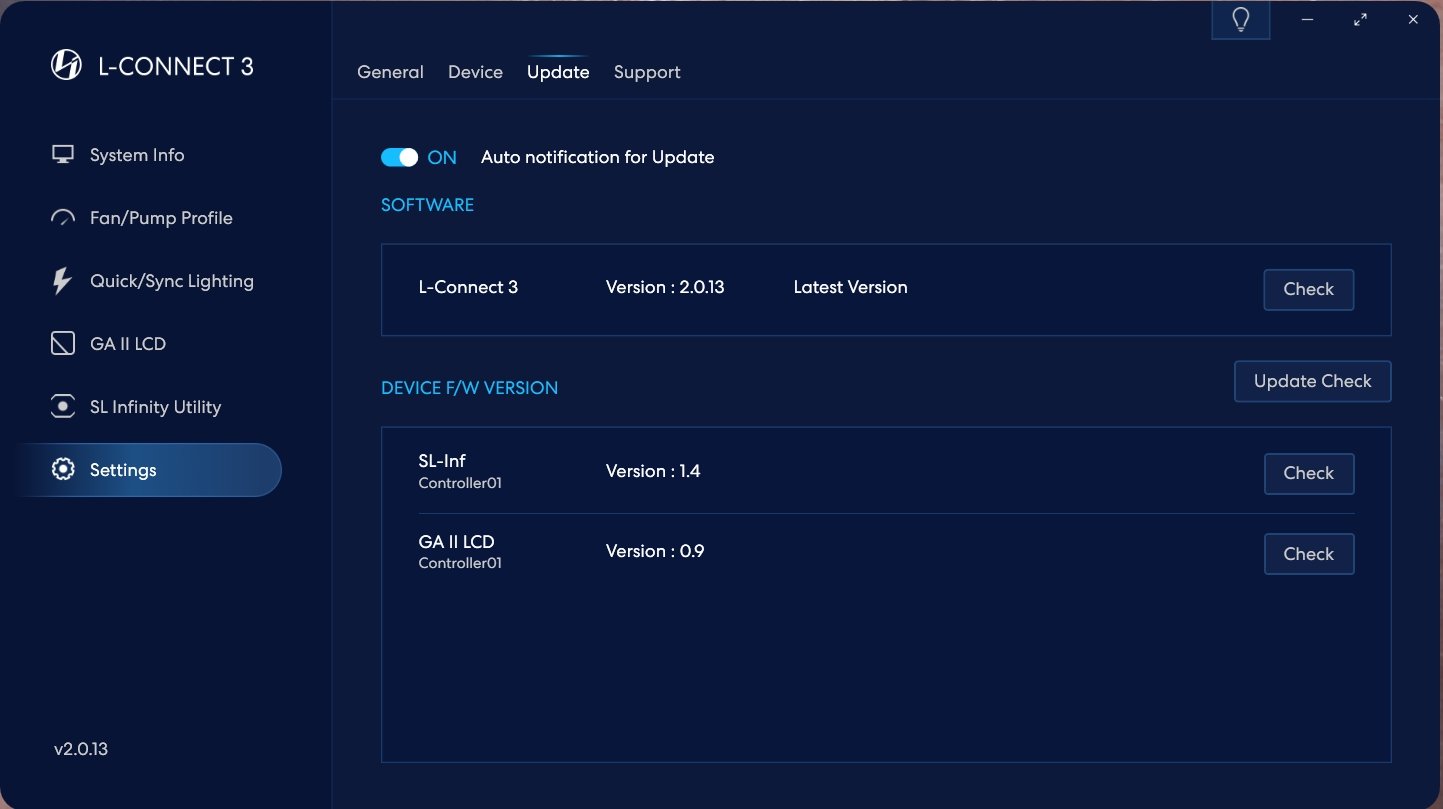Select the Update tab

click(x=558, y=72)
